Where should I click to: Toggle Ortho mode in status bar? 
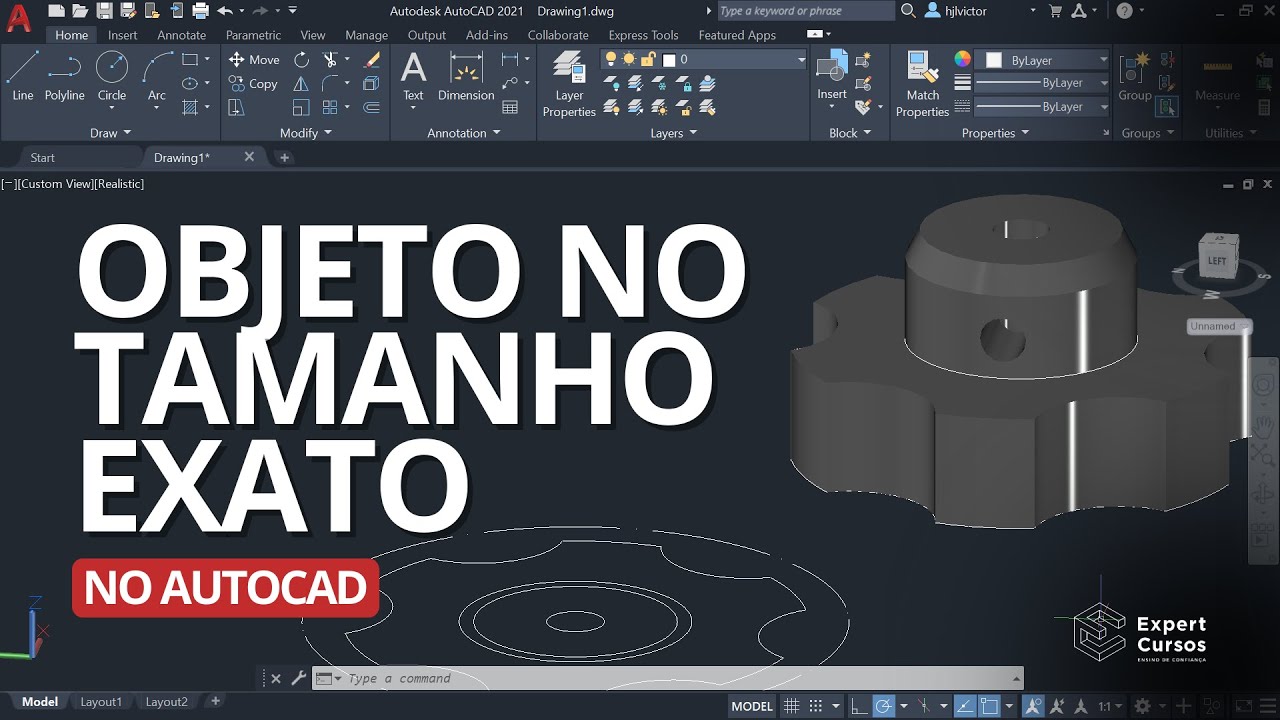coord(859,706)
